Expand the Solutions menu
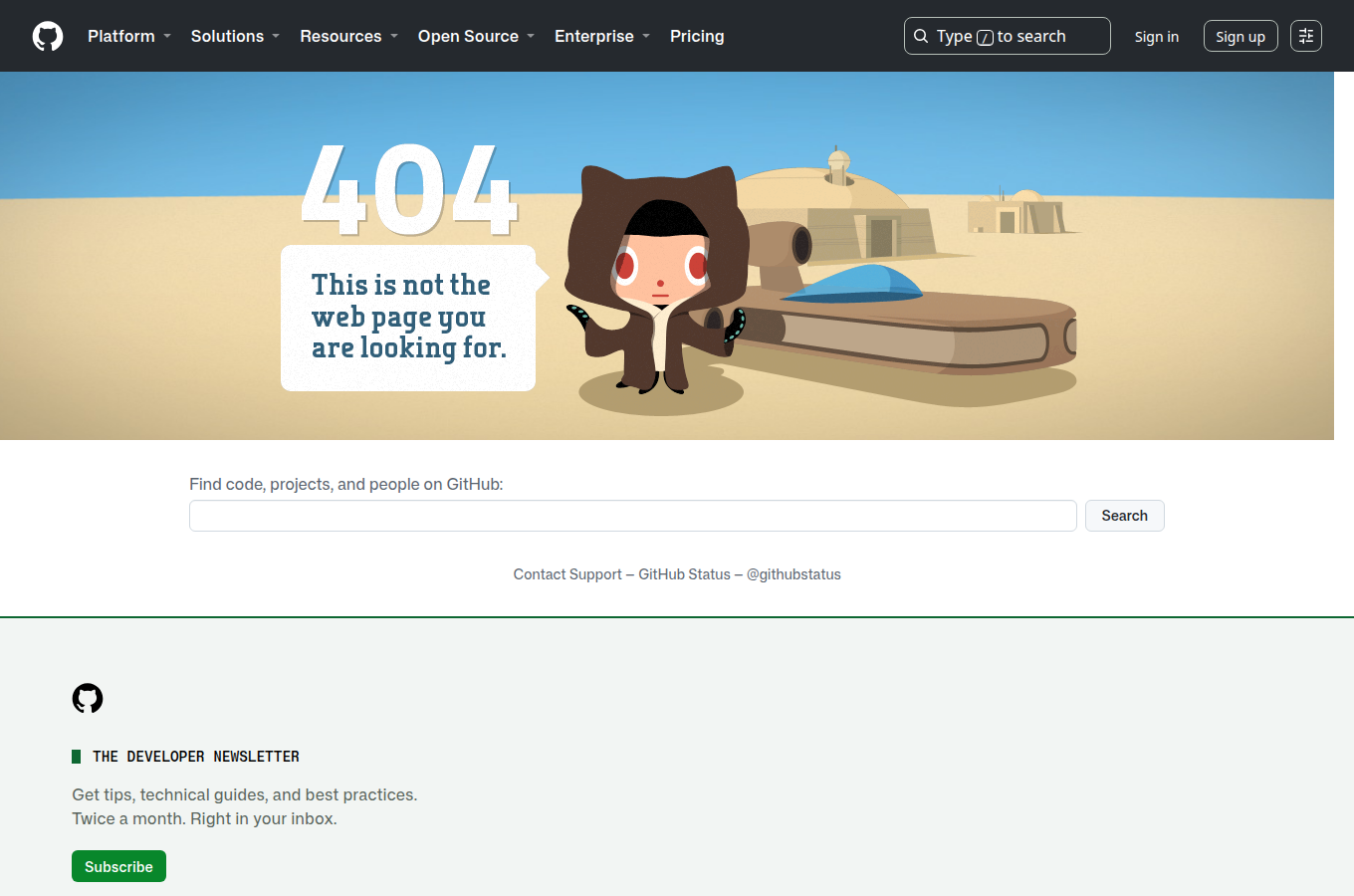 click(x=235, y=36)
